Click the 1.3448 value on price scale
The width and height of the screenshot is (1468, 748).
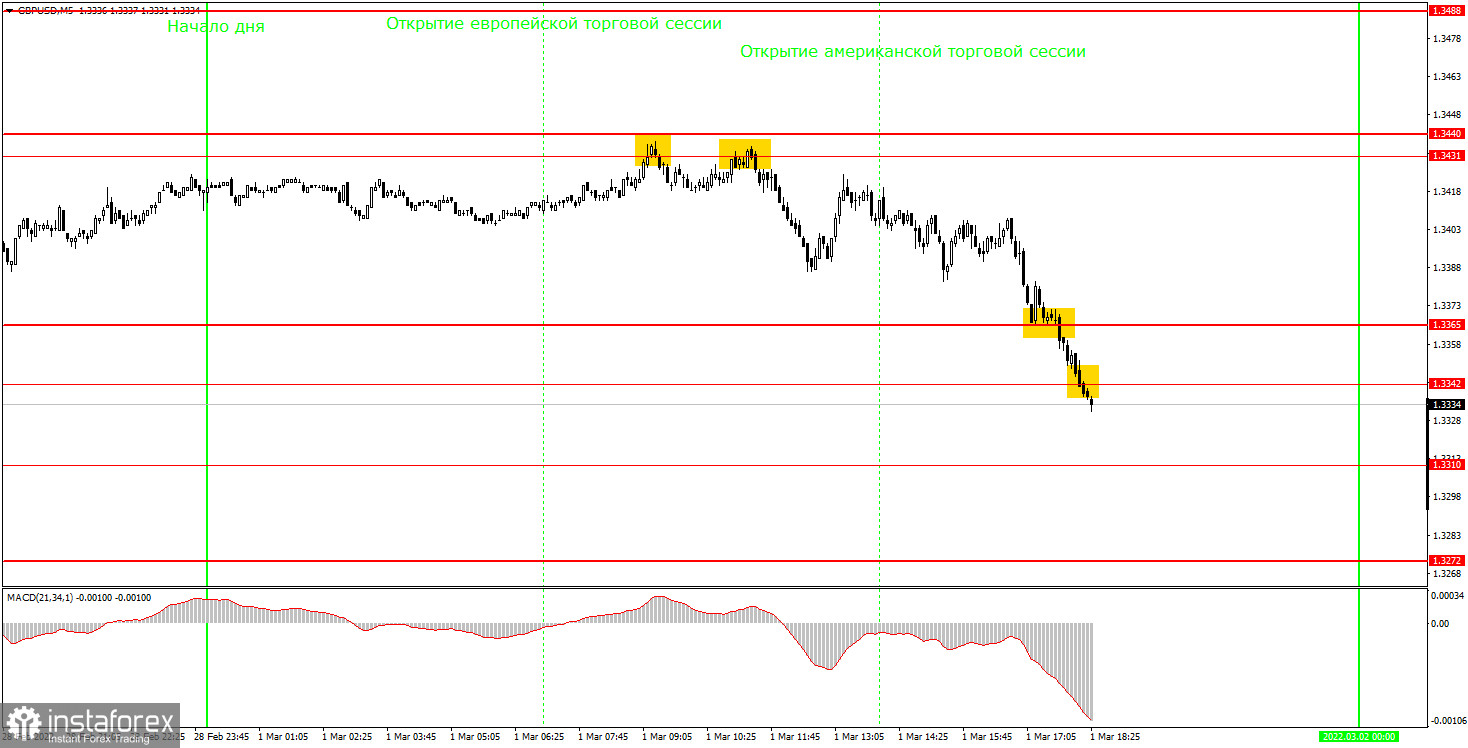click(x=1446, y=115)
